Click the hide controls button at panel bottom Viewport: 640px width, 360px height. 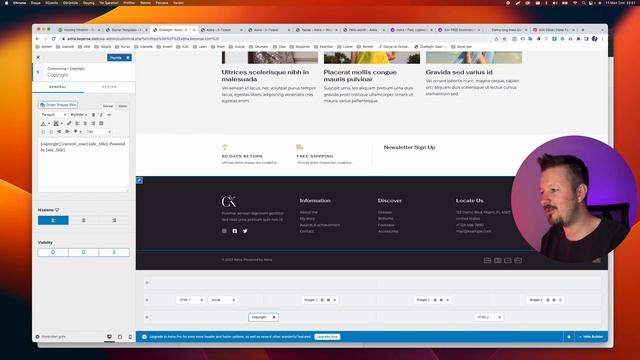[51, 337]
